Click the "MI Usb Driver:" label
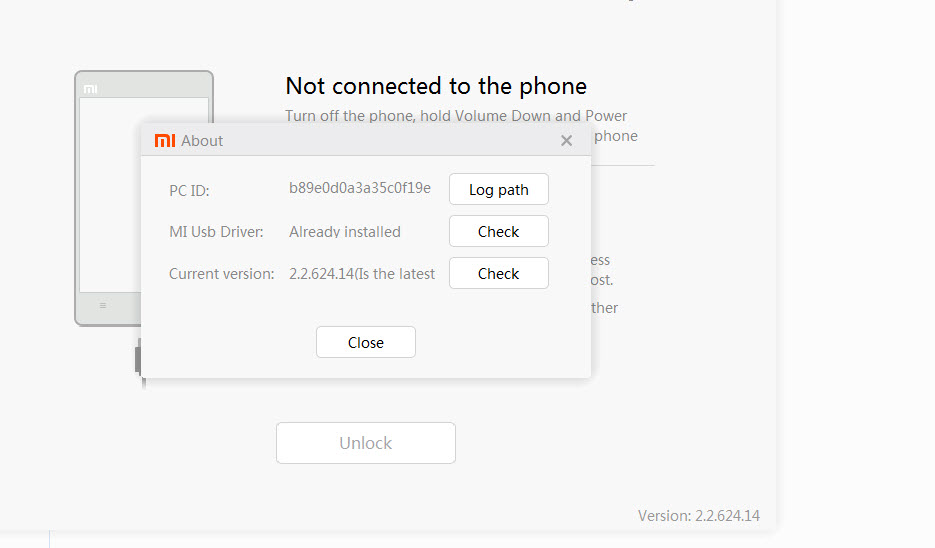This screenshot has height=548, width=935. (216, 232)
